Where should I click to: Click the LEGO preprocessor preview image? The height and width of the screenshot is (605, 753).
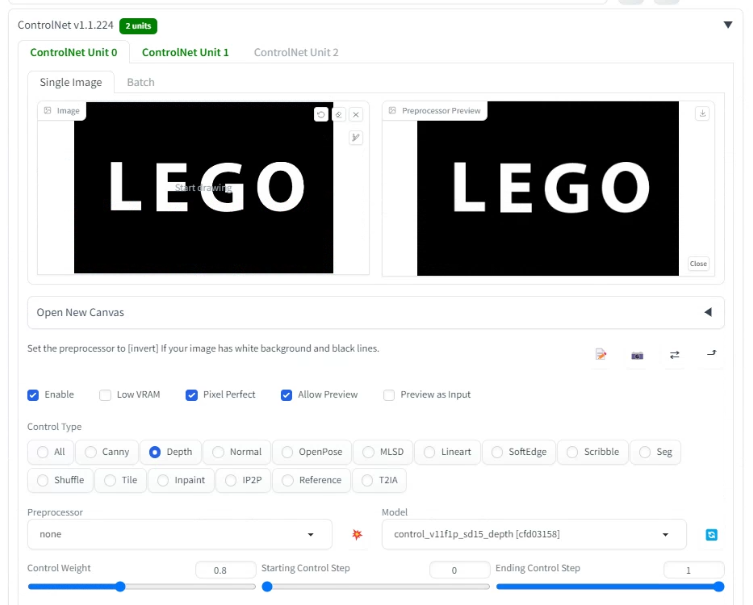pyautogui.click(x=548, y=188)
